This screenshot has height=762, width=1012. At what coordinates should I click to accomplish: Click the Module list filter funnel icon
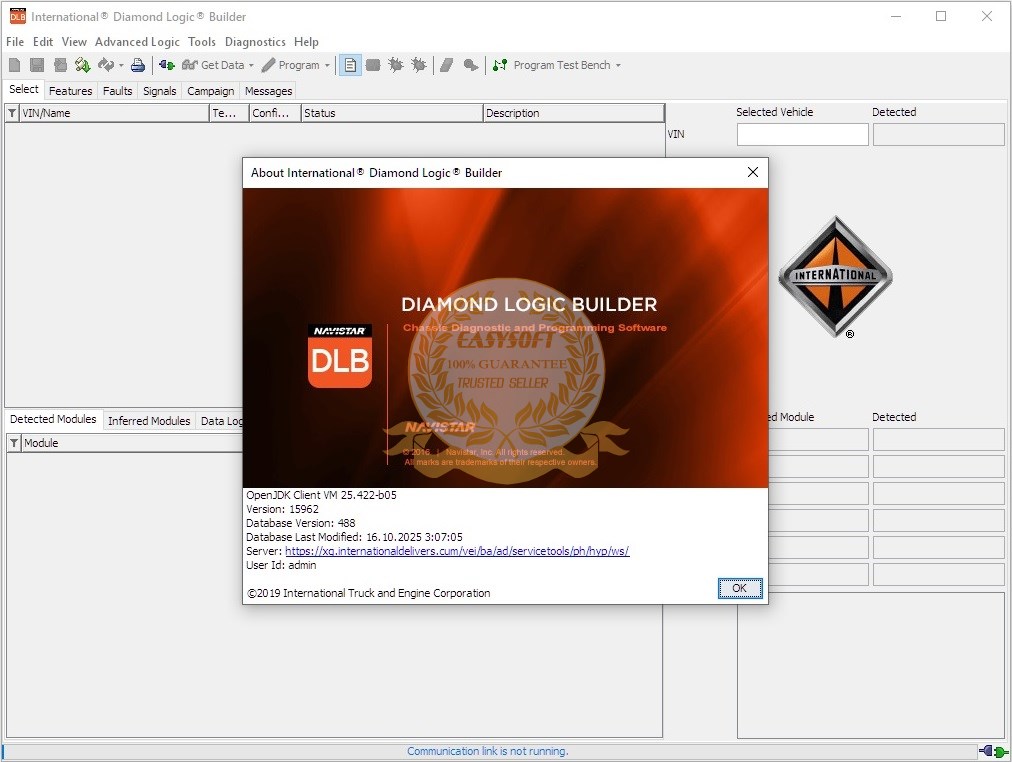tap(14, 443)
